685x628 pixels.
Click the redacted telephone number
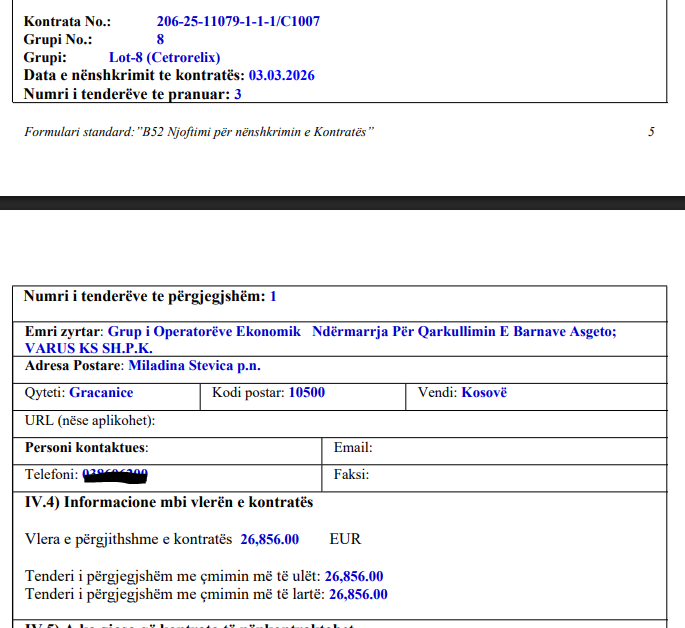coord(115,475)
